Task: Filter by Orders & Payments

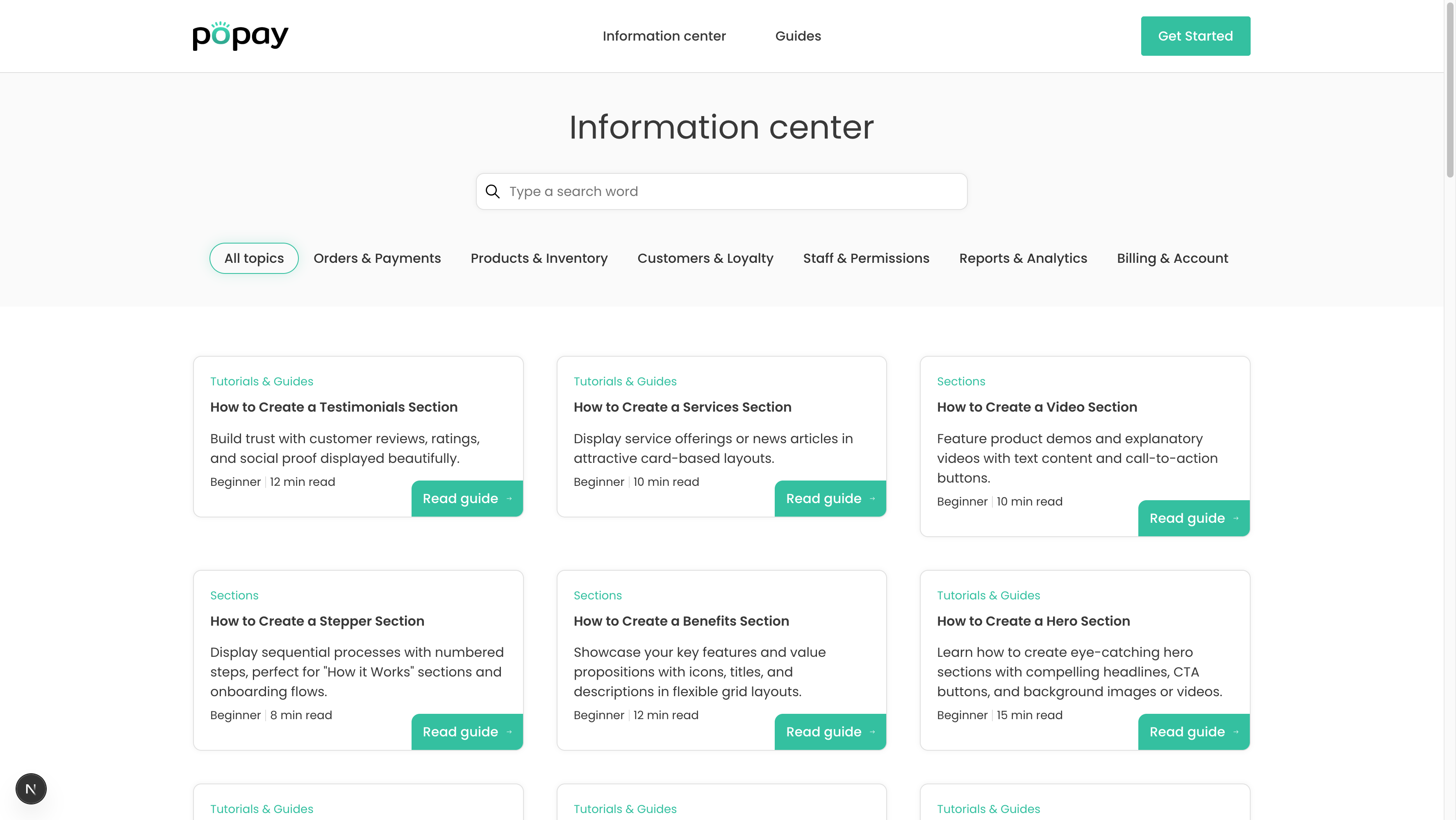Action: [377, 258]
